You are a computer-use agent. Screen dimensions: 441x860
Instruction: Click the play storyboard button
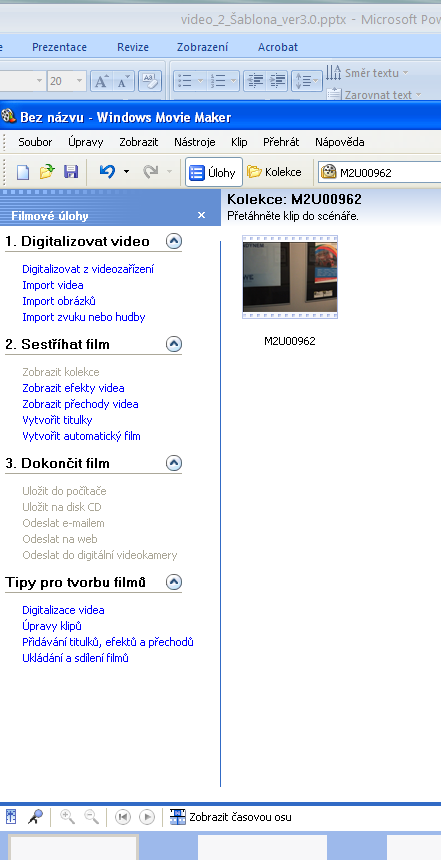coord(147,817)
